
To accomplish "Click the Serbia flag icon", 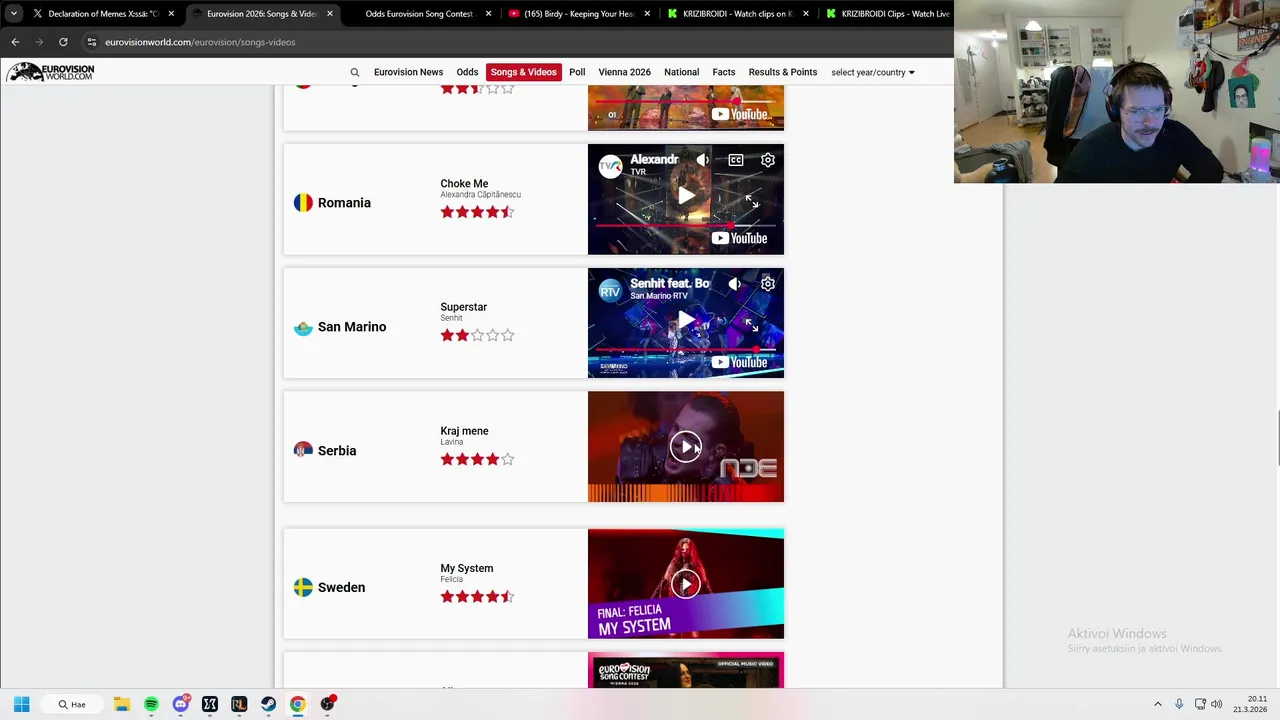I will pos(303,451).
